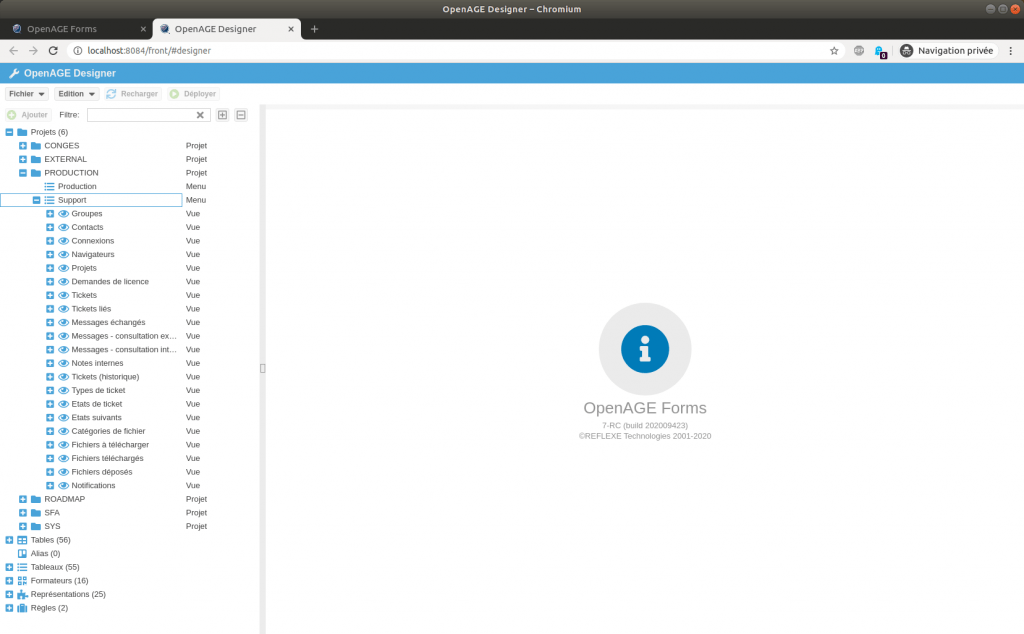Click the eye icon of the Navigateurs view
Viewport: 1024px width, 634px height.
point(63,255)
